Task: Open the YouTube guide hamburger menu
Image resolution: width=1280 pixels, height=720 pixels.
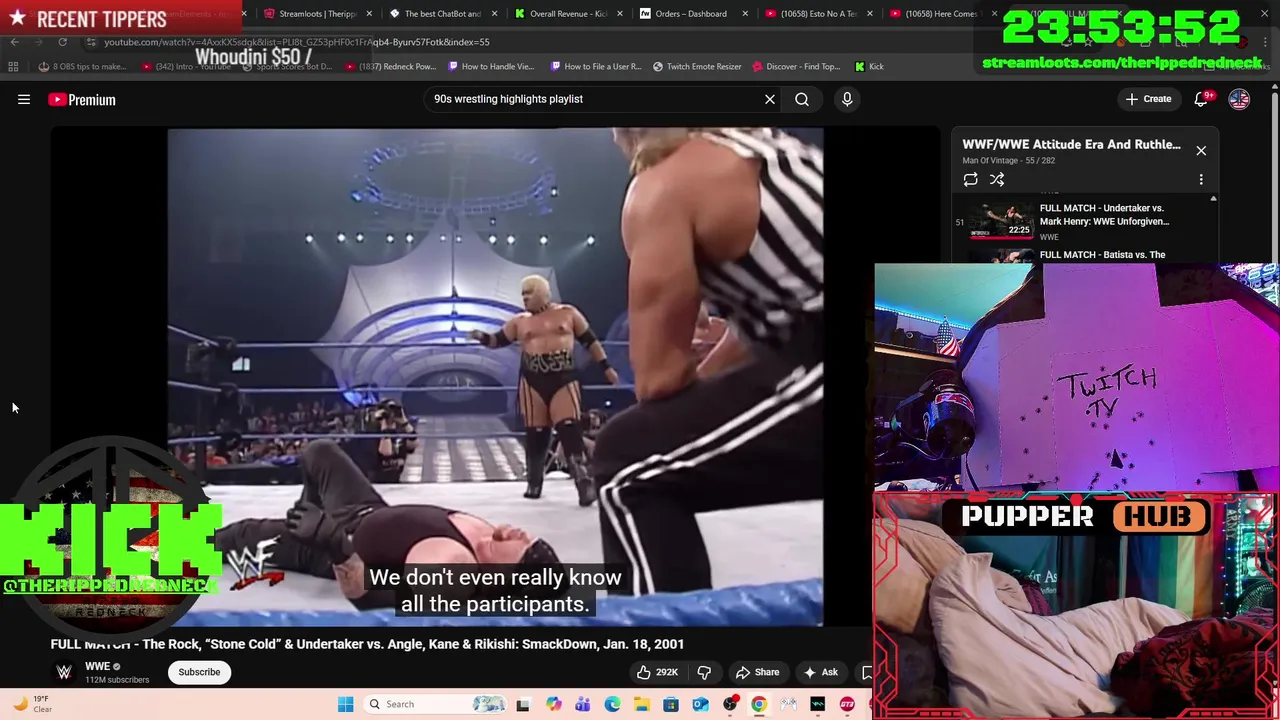Action: coord(24,99)
